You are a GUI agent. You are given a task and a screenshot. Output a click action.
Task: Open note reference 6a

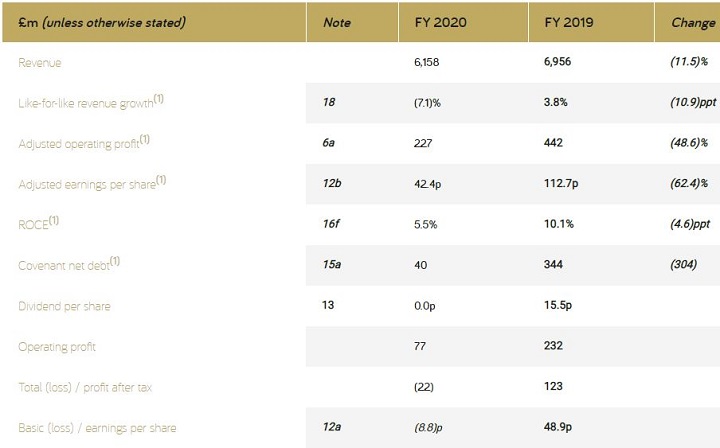coord(328,143)
